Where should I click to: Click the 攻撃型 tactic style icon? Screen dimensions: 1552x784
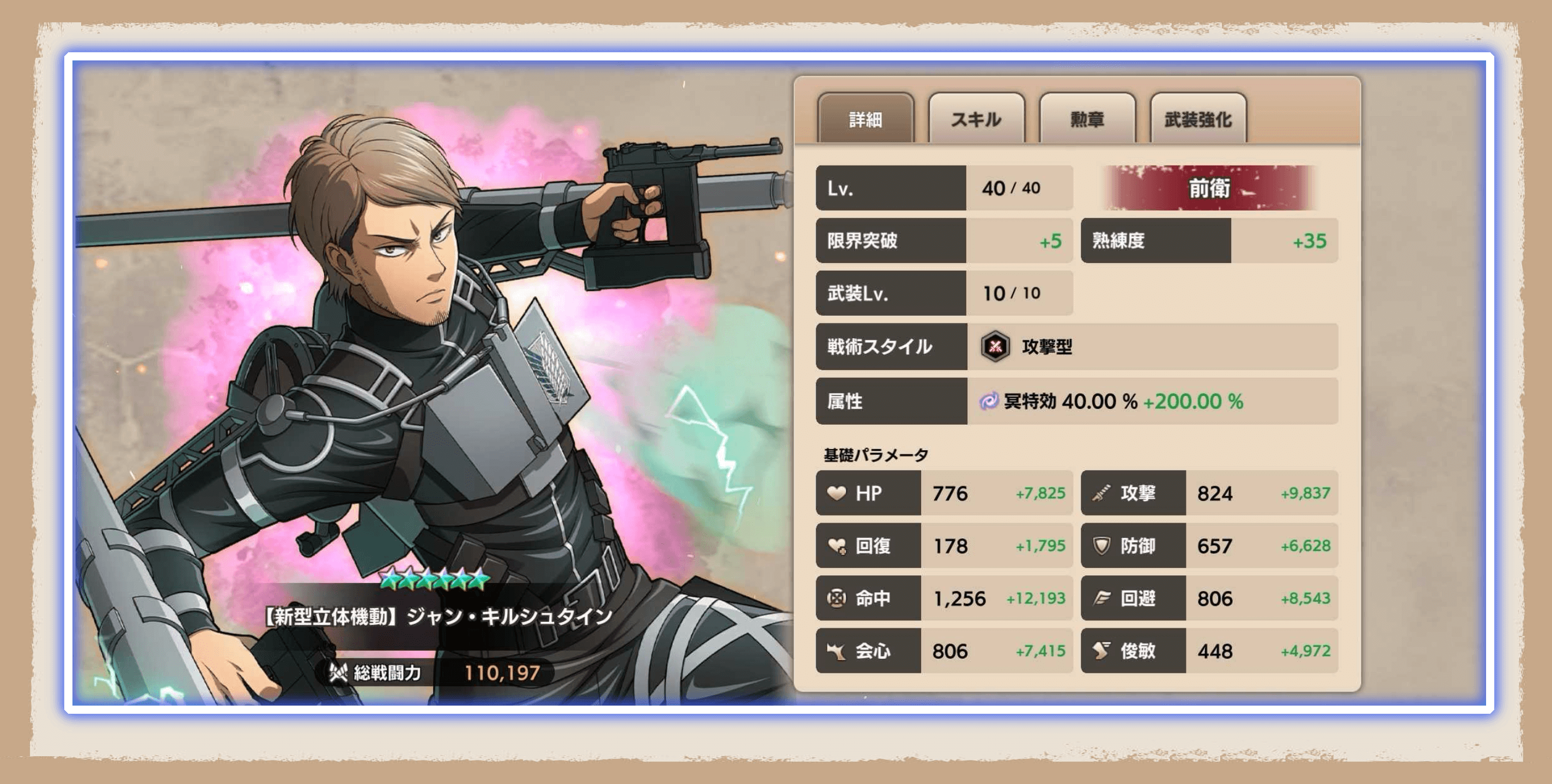995,346
